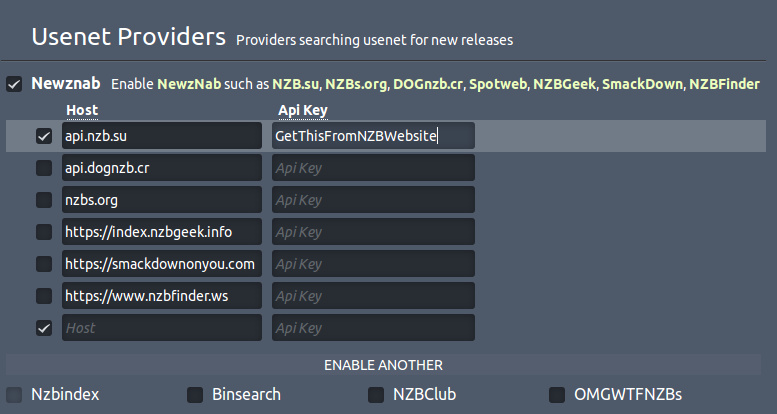
Task: Uncheck the api.nzb.su provider checkbox
Action: tap(44, 136)
